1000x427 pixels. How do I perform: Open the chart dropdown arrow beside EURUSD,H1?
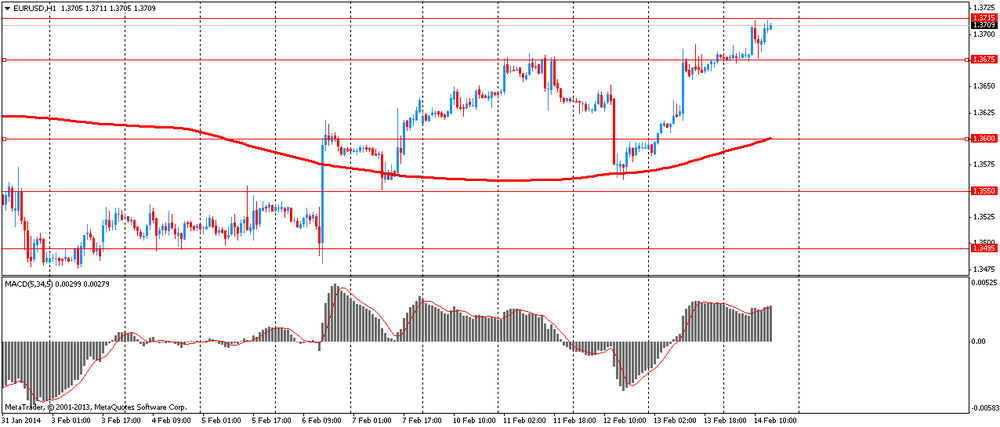coord(6,8)
